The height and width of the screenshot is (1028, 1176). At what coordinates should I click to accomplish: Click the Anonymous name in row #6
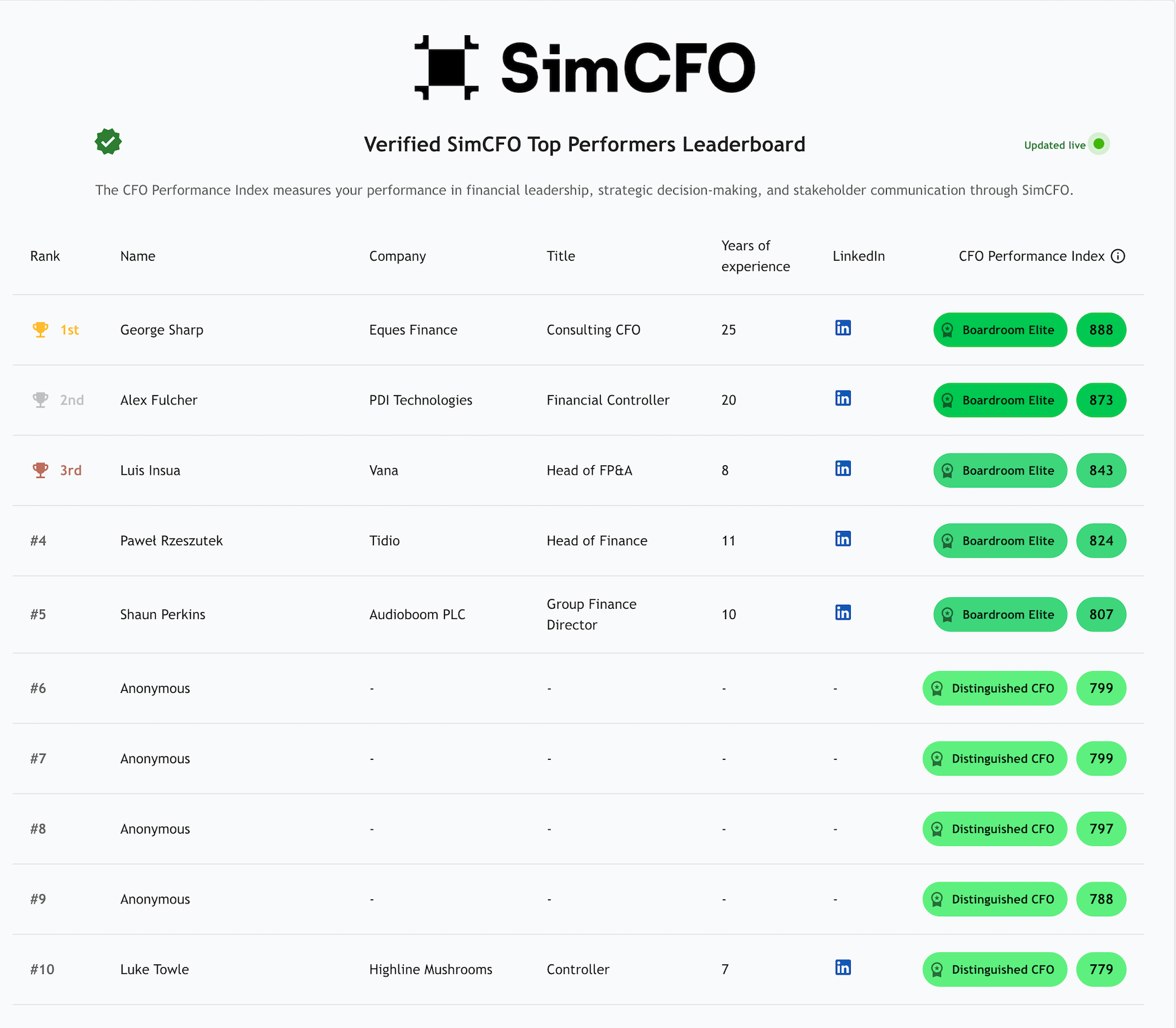[155, 689]
